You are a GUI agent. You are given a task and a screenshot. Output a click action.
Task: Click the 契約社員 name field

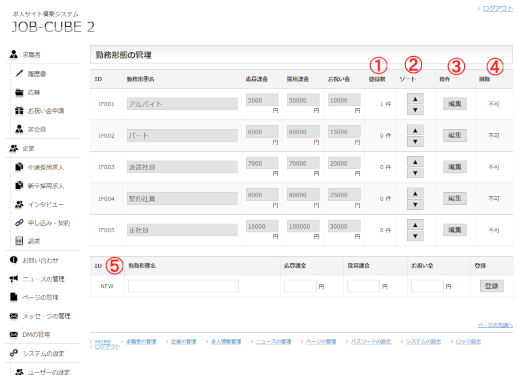pyautogui.click(x=182, y=198)
